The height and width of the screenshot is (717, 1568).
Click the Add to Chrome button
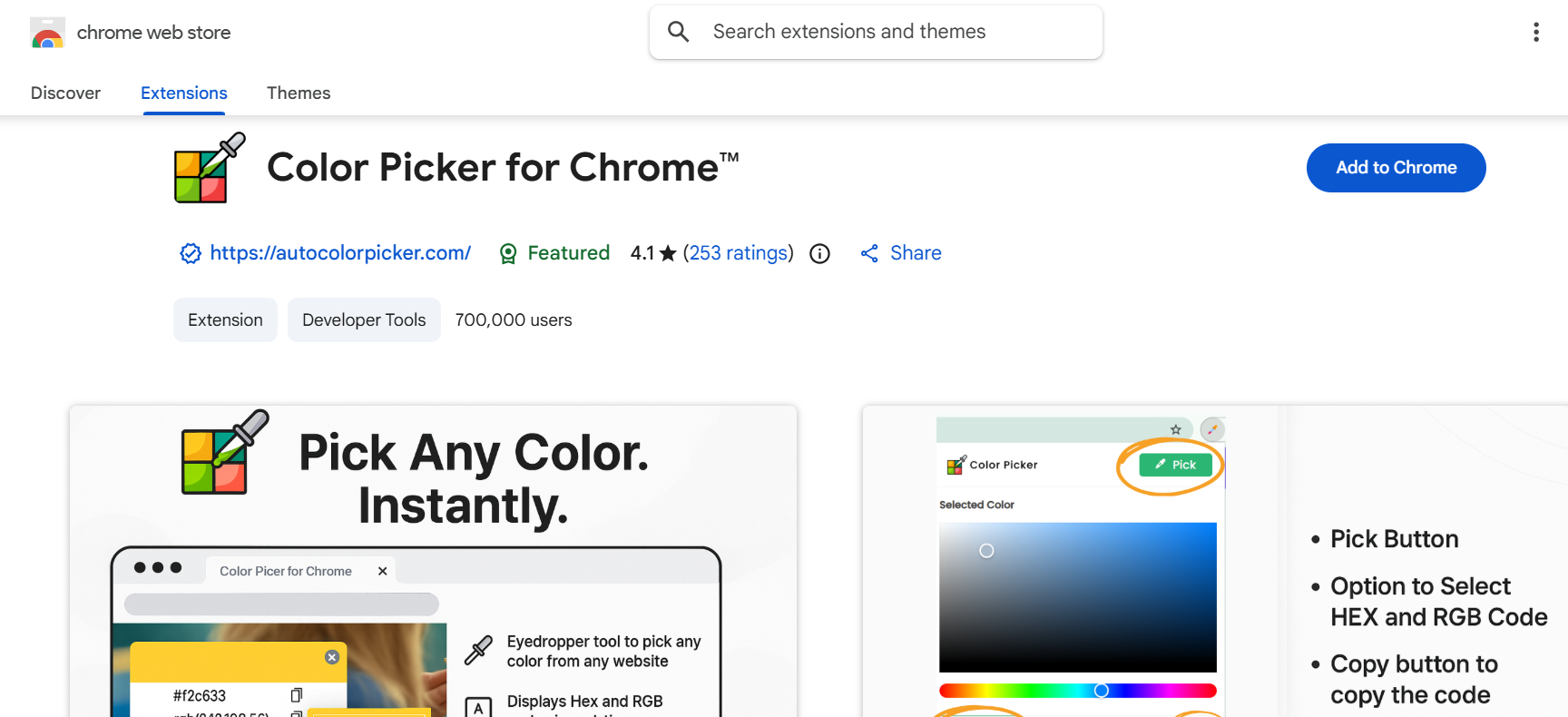[1396, 168]
